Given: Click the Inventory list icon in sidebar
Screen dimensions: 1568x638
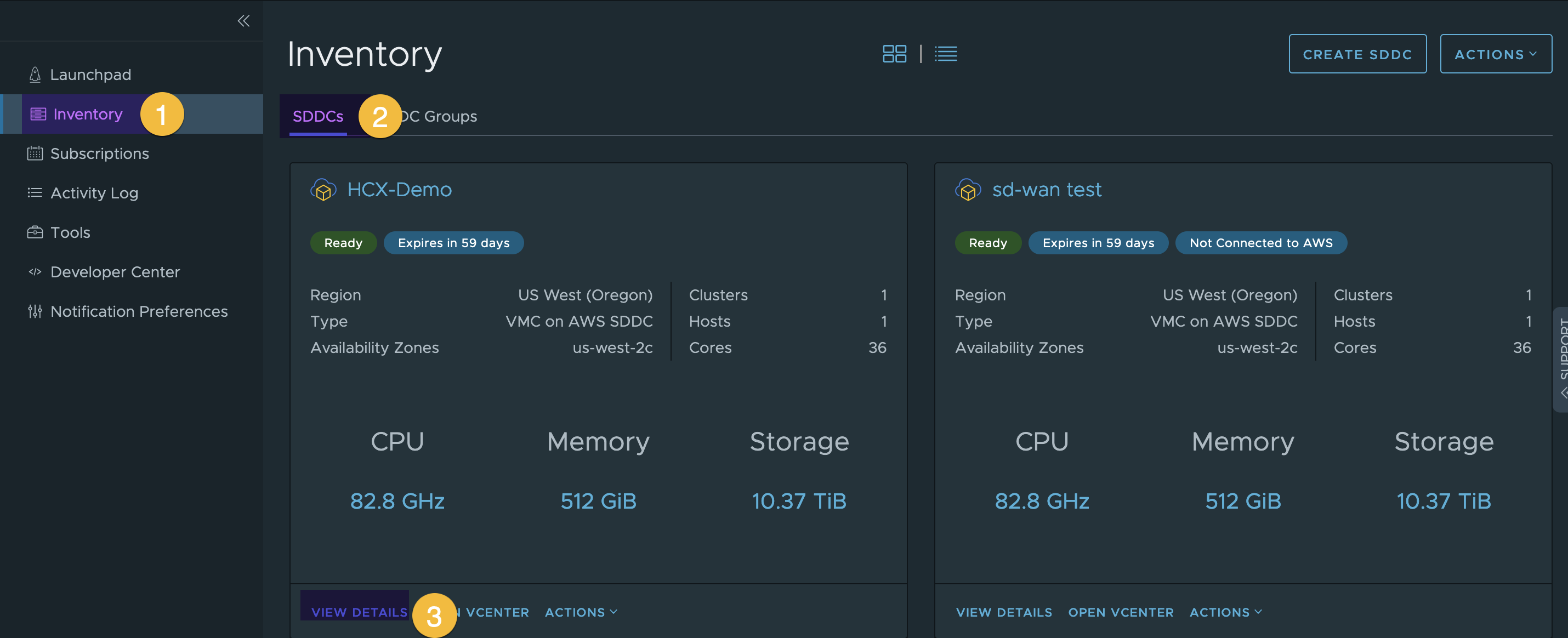Looking at the screenshot, I should click(x=38, y=114).
